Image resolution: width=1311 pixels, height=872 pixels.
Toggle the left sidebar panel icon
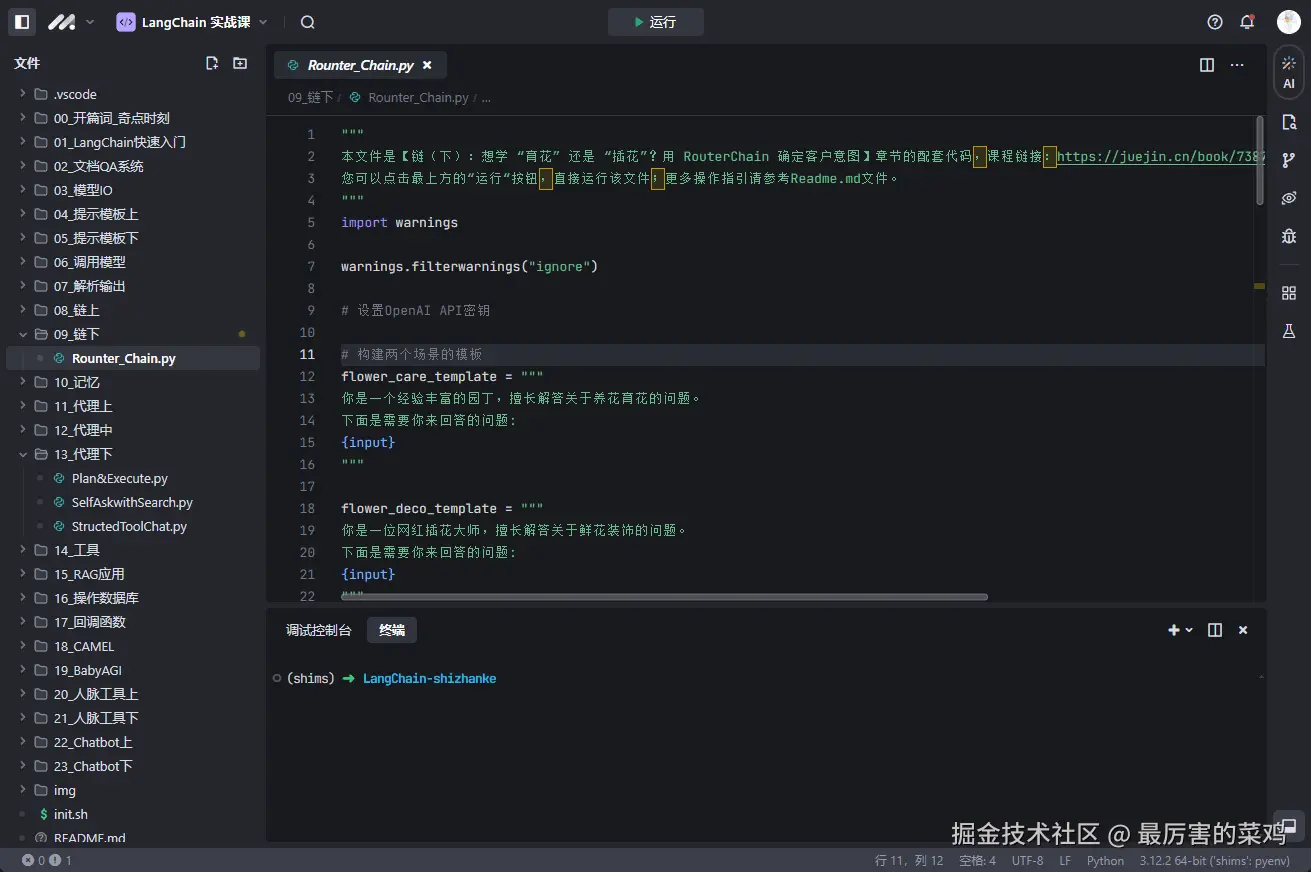tap(22, 22)
